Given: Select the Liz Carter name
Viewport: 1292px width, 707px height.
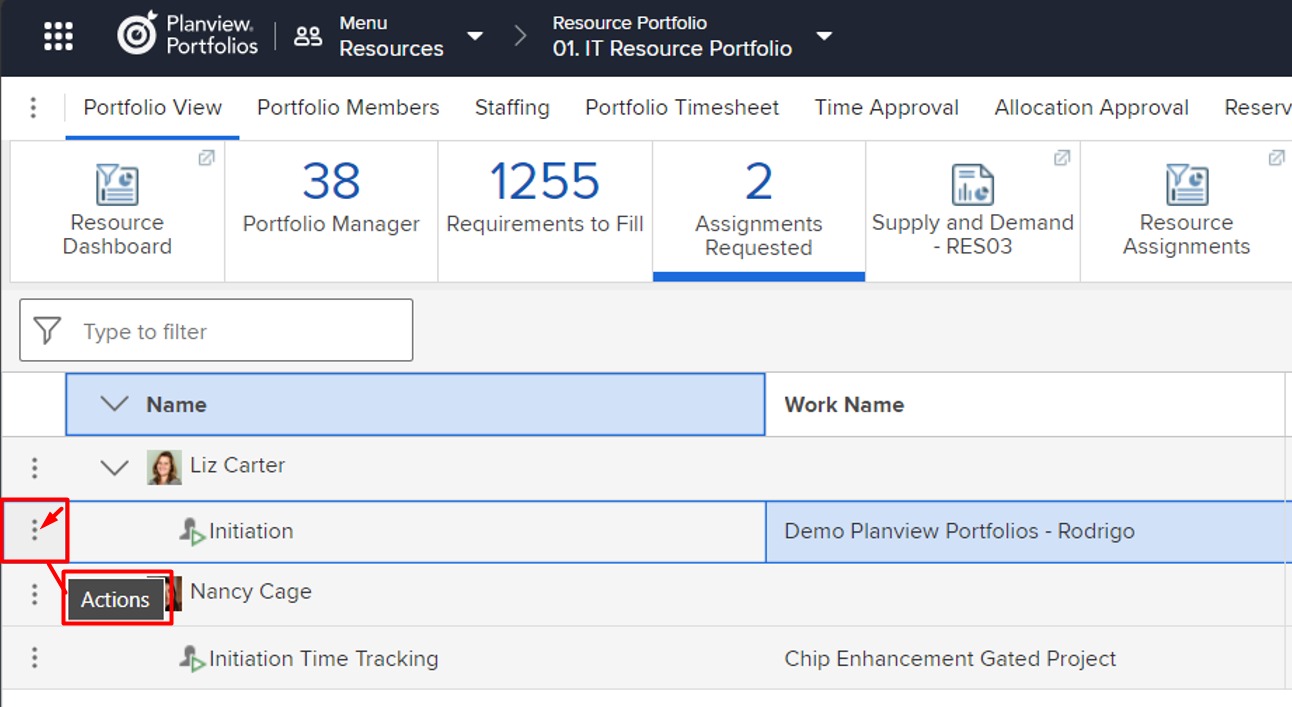Looking at the screenshot, I should [x=237, y=465].
